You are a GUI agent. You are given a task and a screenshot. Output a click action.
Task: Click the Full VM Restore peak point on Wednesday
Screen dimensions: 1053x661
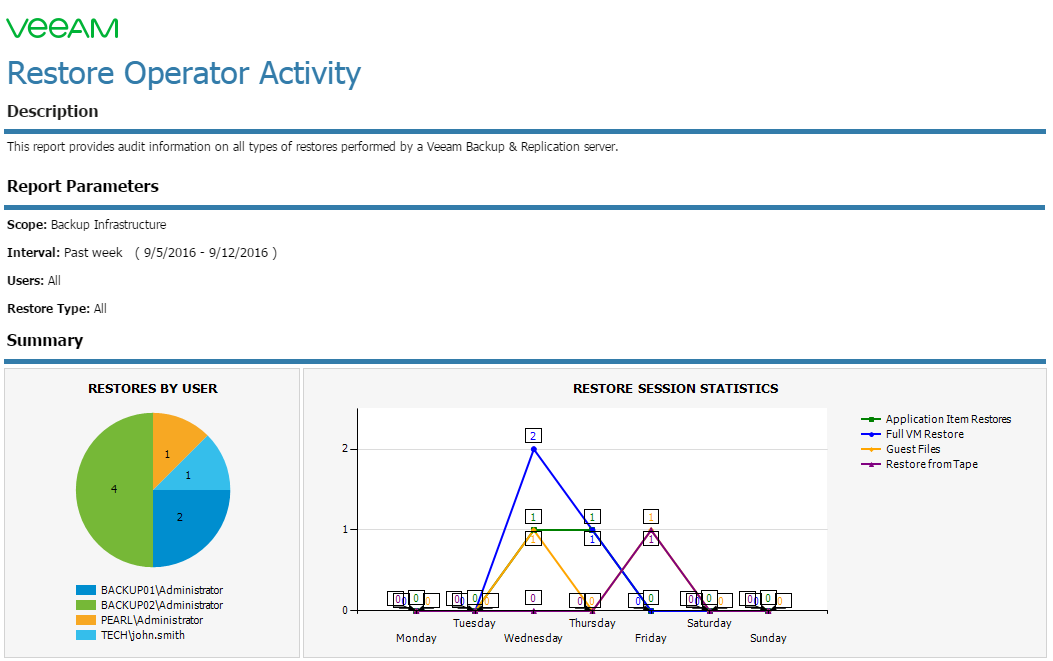pos(534,449)
